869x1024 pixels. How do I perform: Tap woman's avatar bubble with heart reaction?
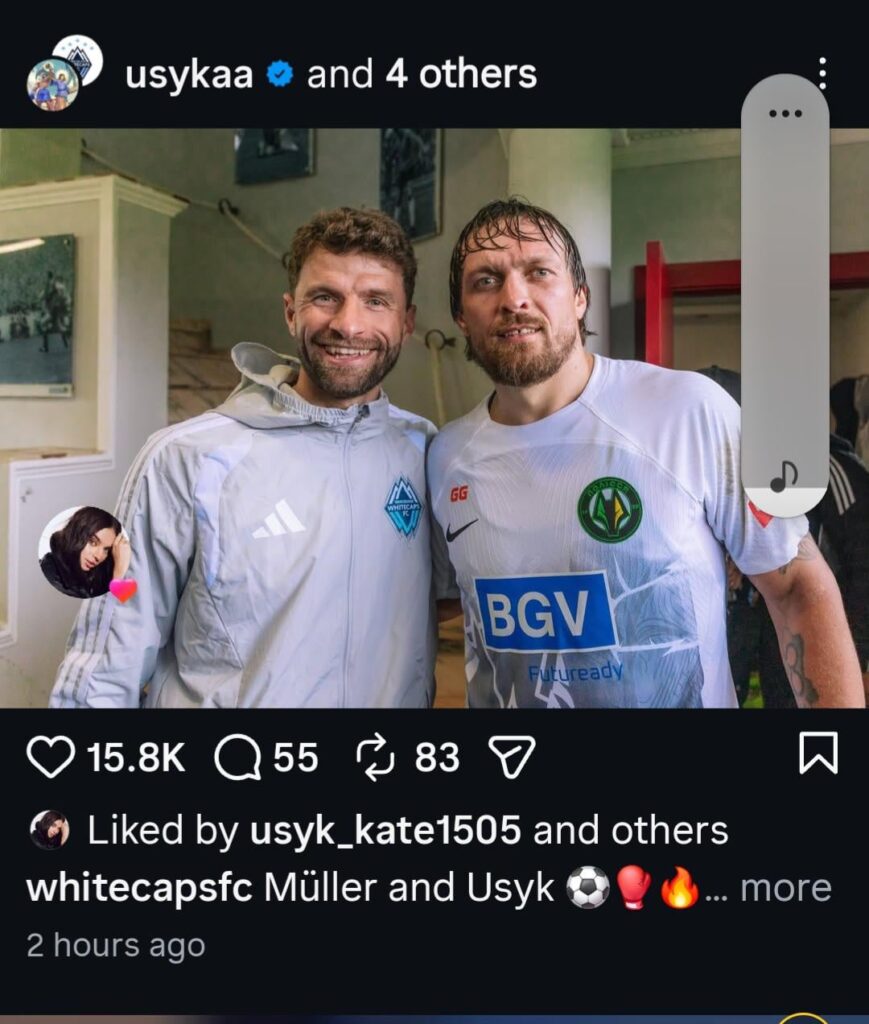86,552
